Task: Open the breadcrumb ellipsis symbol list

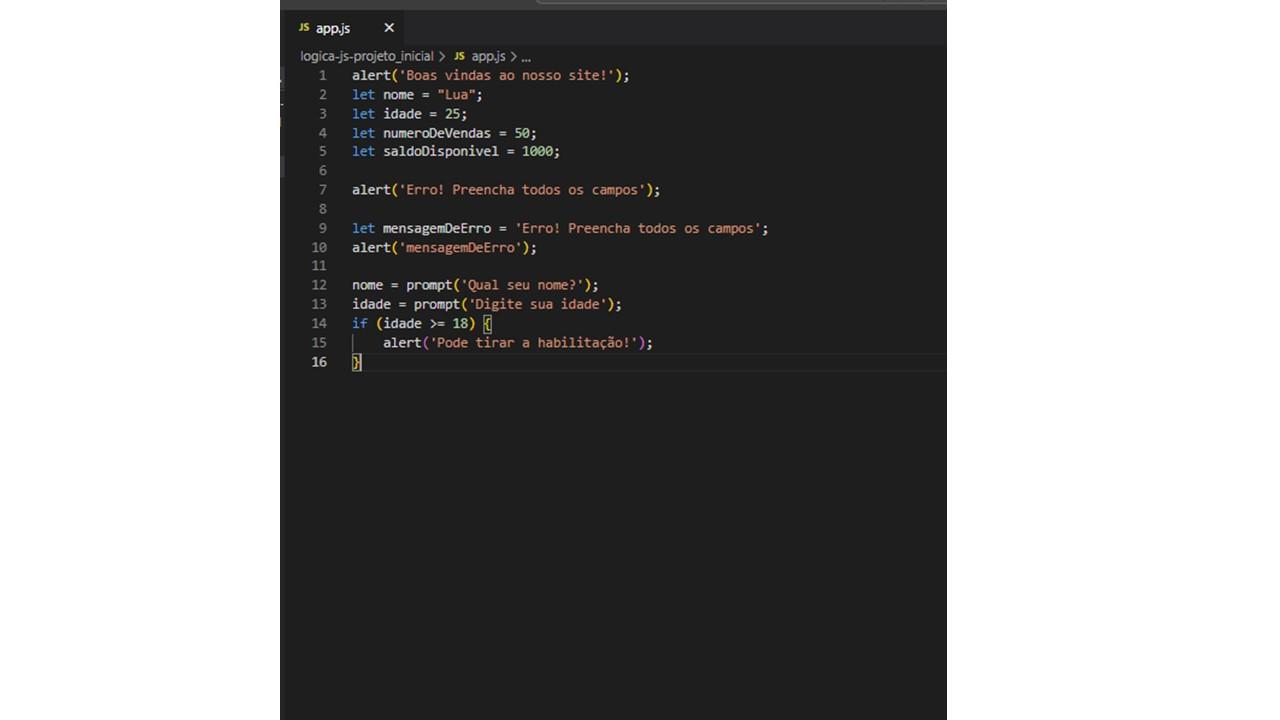Action: 526,57
